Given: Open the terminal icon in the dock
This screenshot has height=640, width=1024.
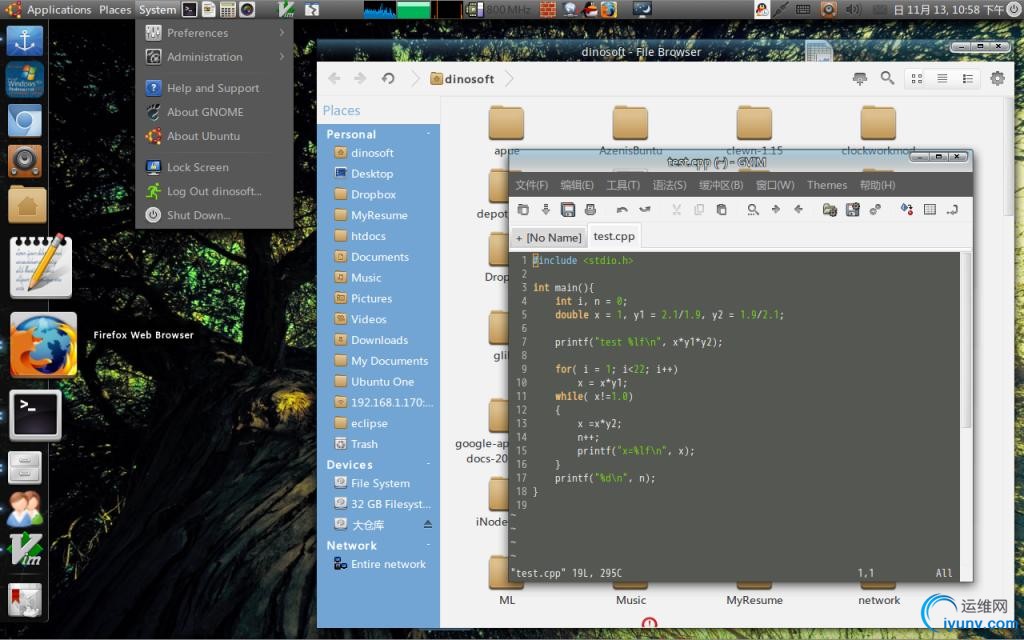Looking at the screenshot, I should coord(36,415).
